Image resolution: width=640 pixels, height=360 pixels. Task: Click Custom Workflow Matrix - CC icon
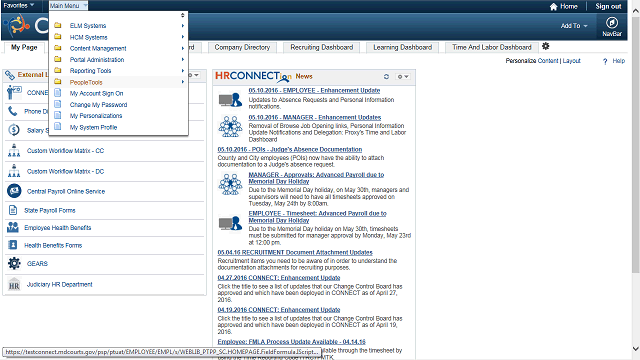pos(14,151)
